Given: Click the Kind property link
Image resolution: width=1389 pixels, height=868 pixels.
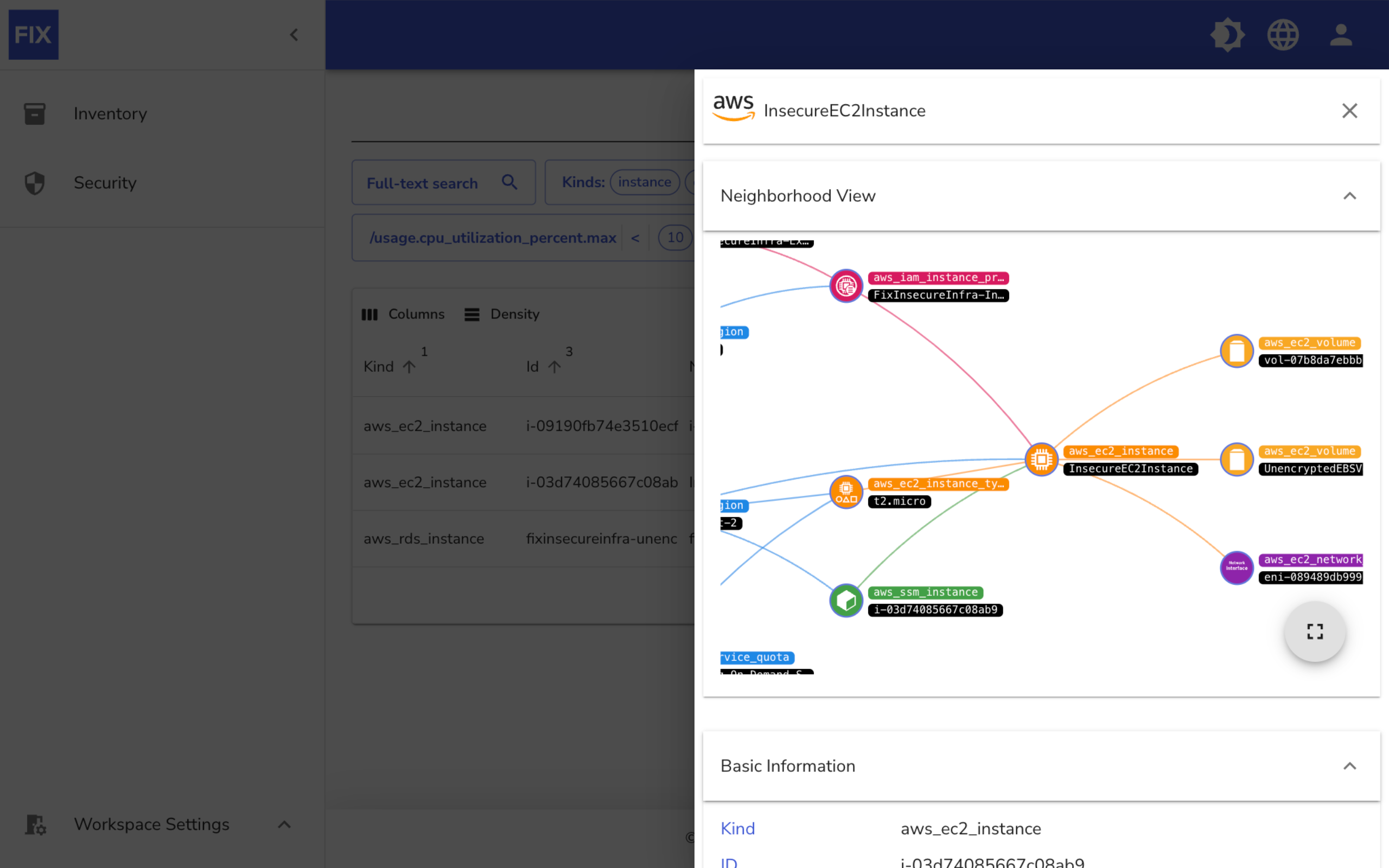Looking at the screenshot, I should point(737,828).
